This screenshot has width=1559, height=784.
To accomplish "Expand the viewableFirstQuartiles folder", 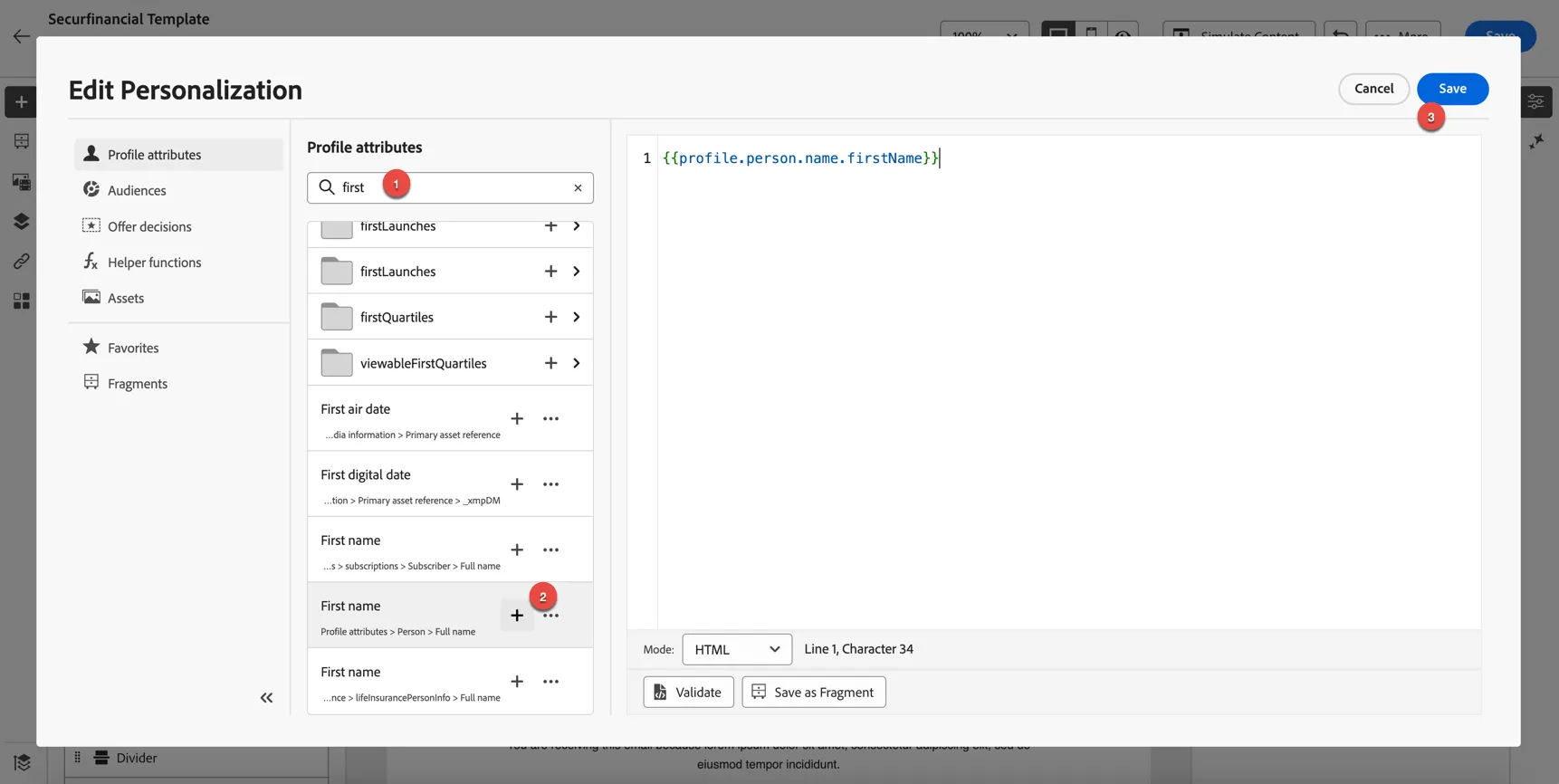I will tap(577, 363).
